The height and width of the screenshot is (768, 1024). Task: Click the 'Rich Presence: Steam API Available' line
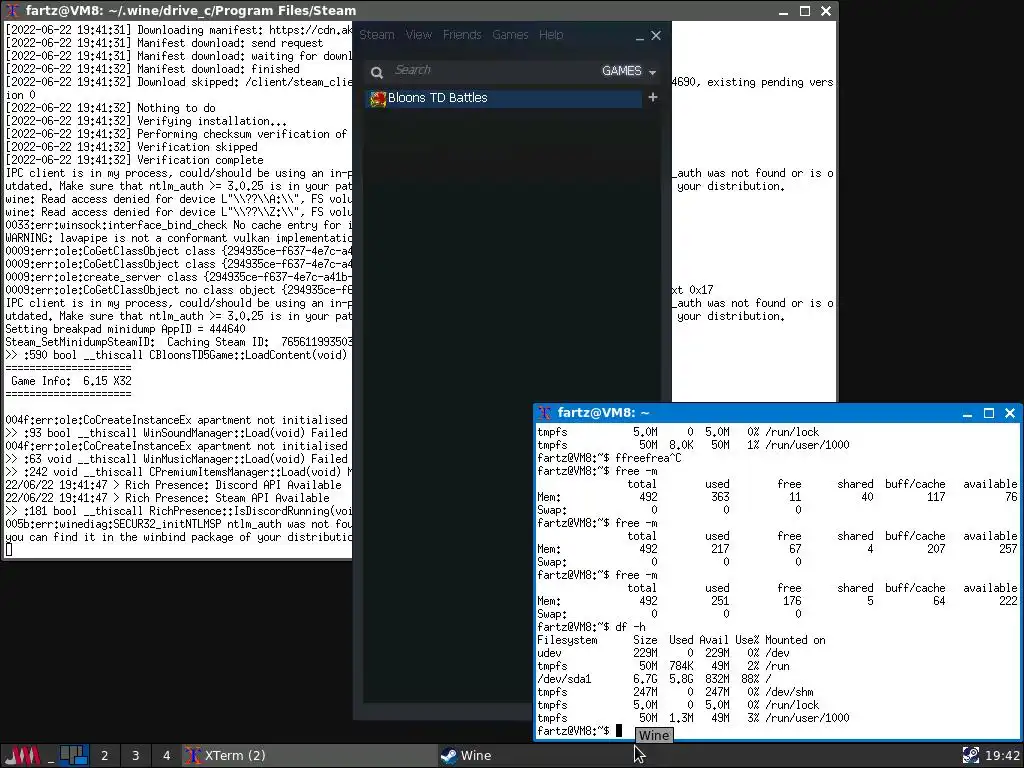[167, 498]
